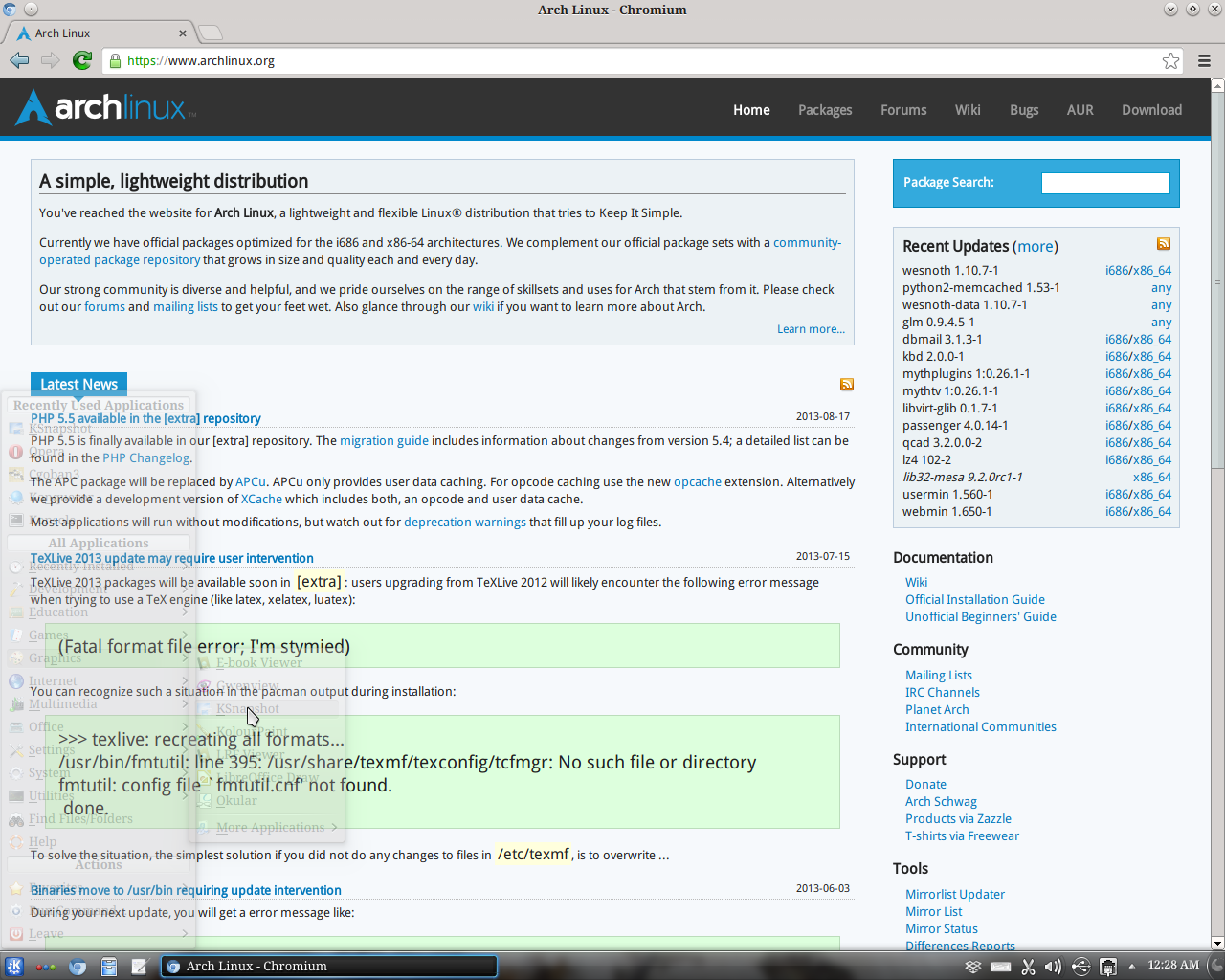Close the Arch Linux tab
The image size is (1225, 980).
tap(183, 33)
